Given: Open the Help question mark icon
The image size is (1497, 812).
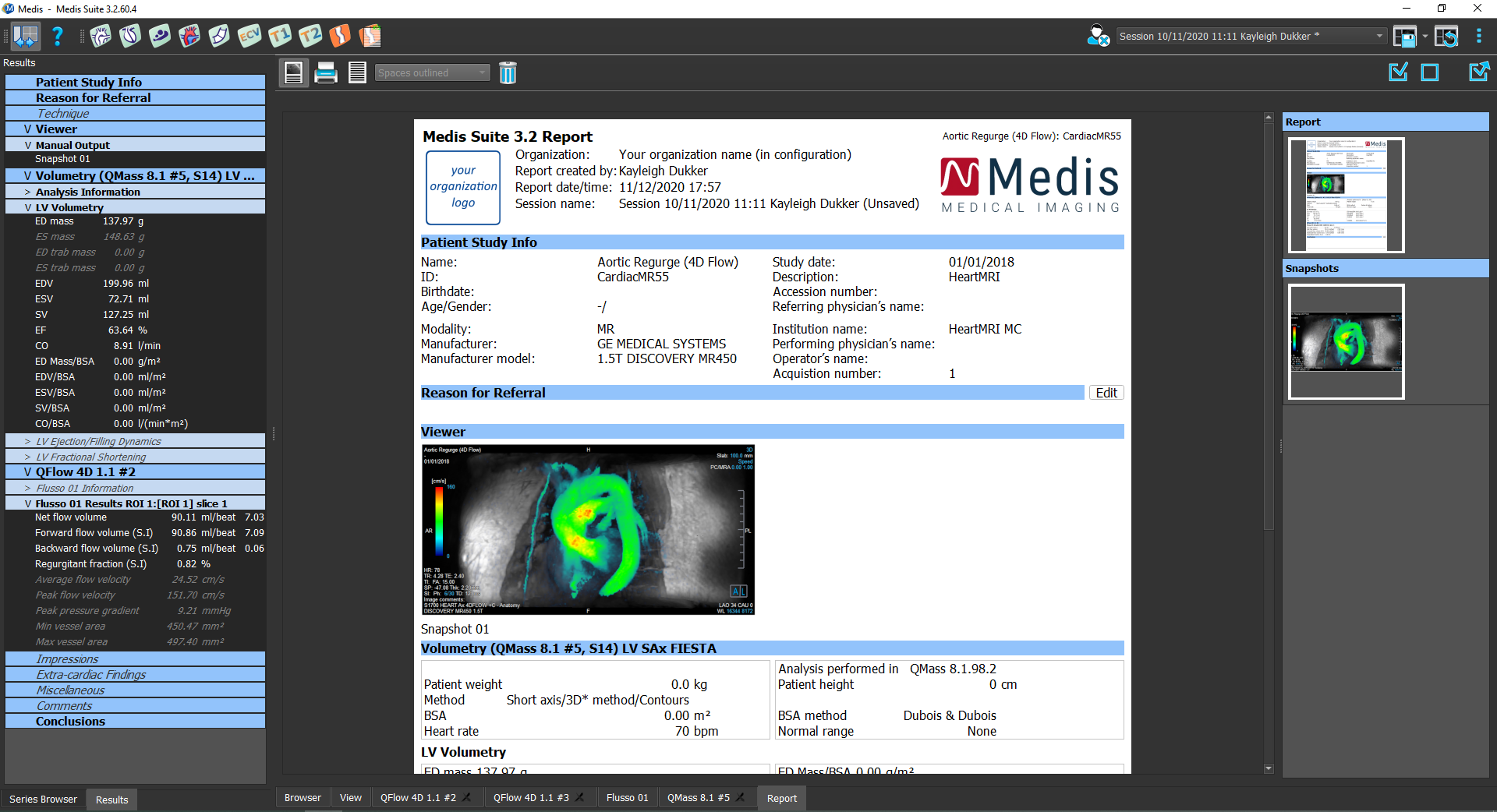Looking at the screenshot, I should click(58, 36).
